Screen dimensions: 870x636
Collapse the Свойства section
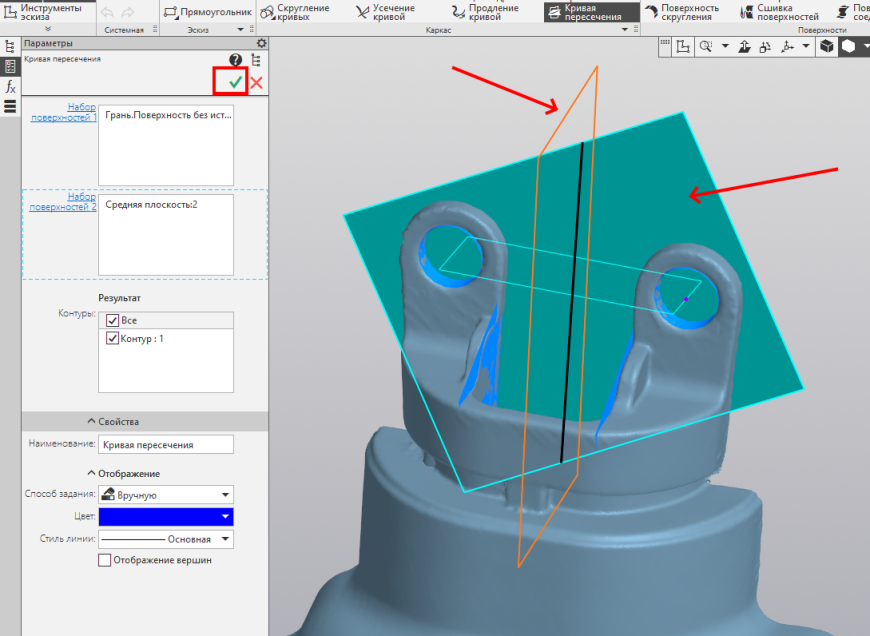[x=113, y=422]
